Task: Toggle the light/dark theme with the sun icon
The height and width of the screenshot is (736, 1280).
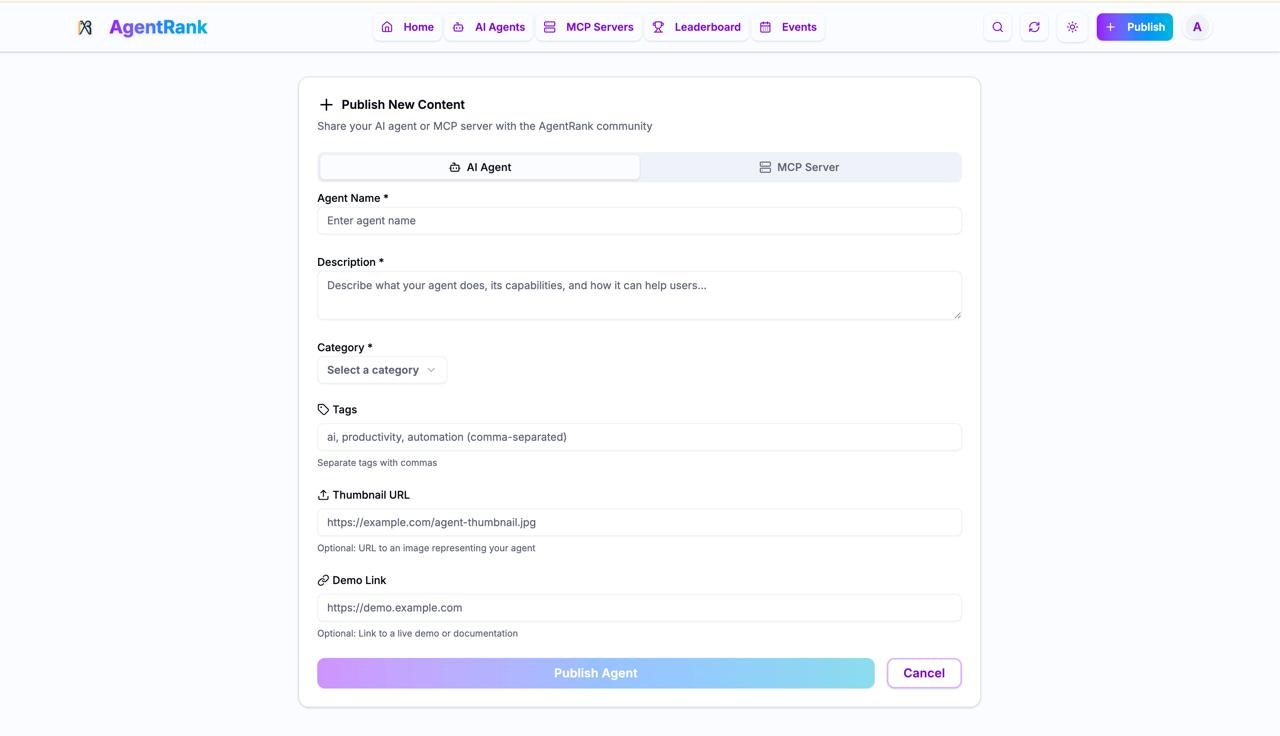Action: 1072,27
